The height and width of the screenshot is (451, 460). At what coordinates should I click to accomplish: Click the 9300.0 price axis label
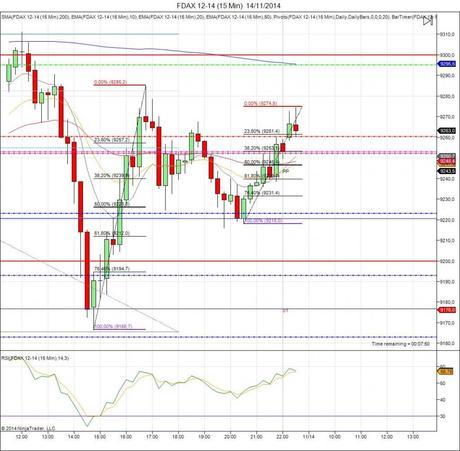coord(448,55)
